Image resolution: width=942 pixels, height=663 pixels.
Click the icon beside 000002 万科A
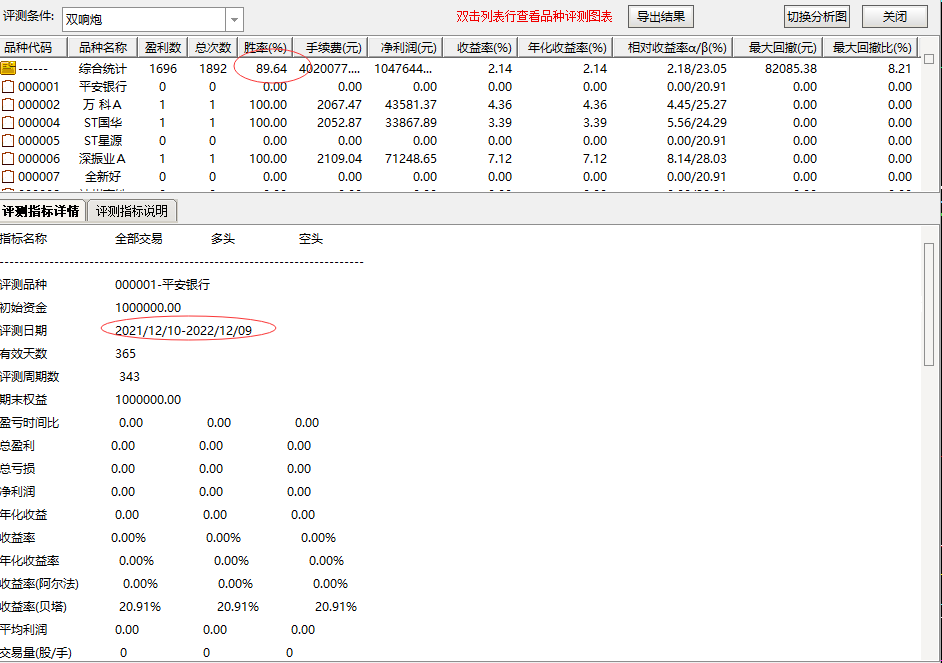click(x=8, y=104)
